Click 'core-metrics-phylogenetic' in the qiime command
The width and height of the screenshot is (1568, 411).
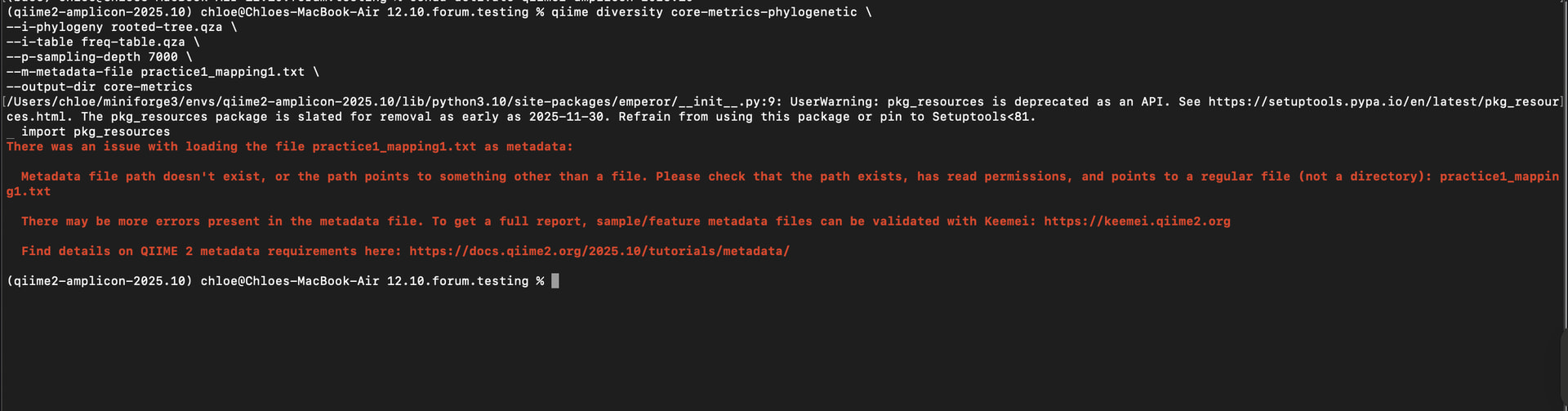point(764,12)
